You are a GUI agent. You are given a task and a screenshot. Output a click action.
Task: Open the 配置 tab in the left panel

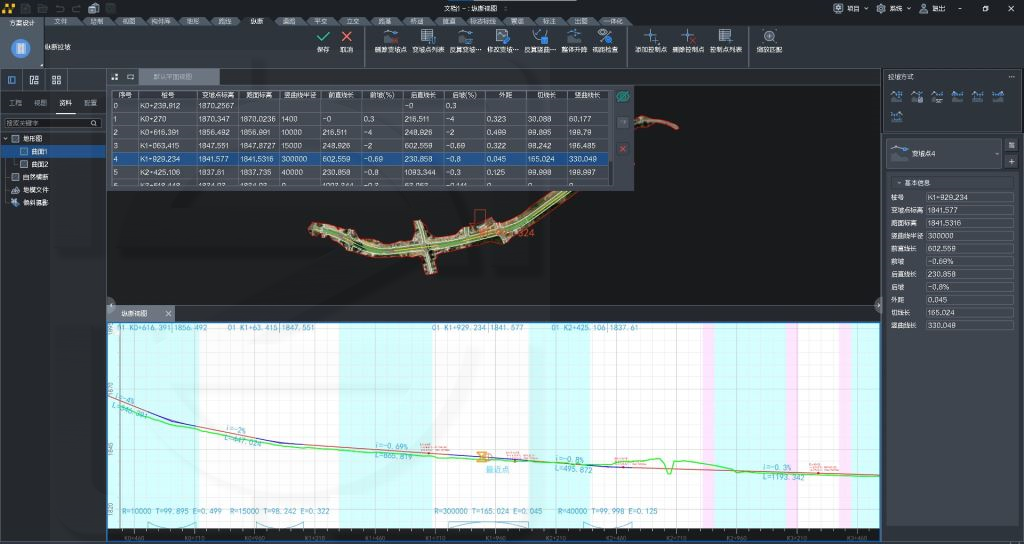[x=91, y=103]
